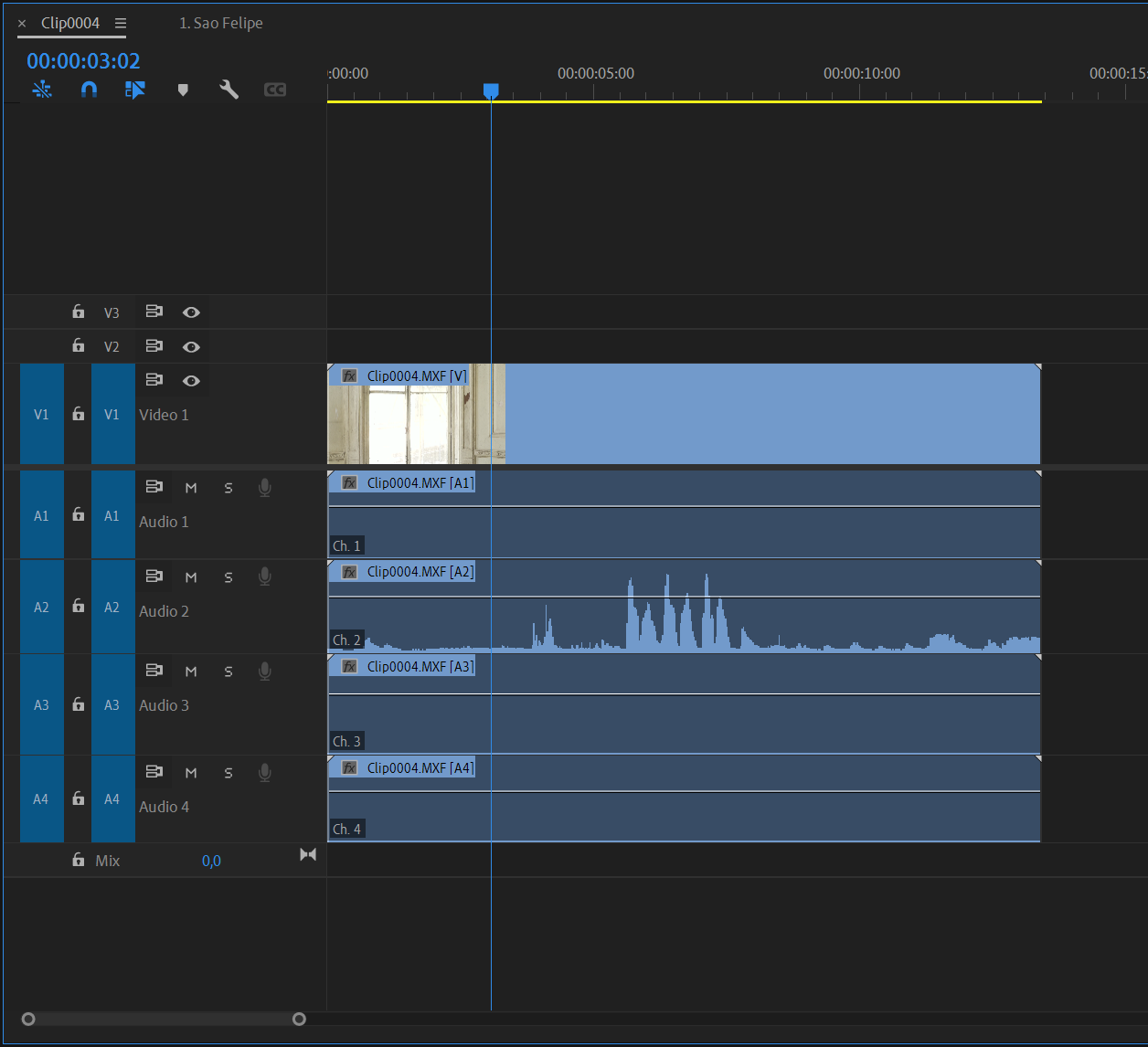Click the Sync Lock icon on Video 1
1148x1047 pixels.
[x=78, y=414]
